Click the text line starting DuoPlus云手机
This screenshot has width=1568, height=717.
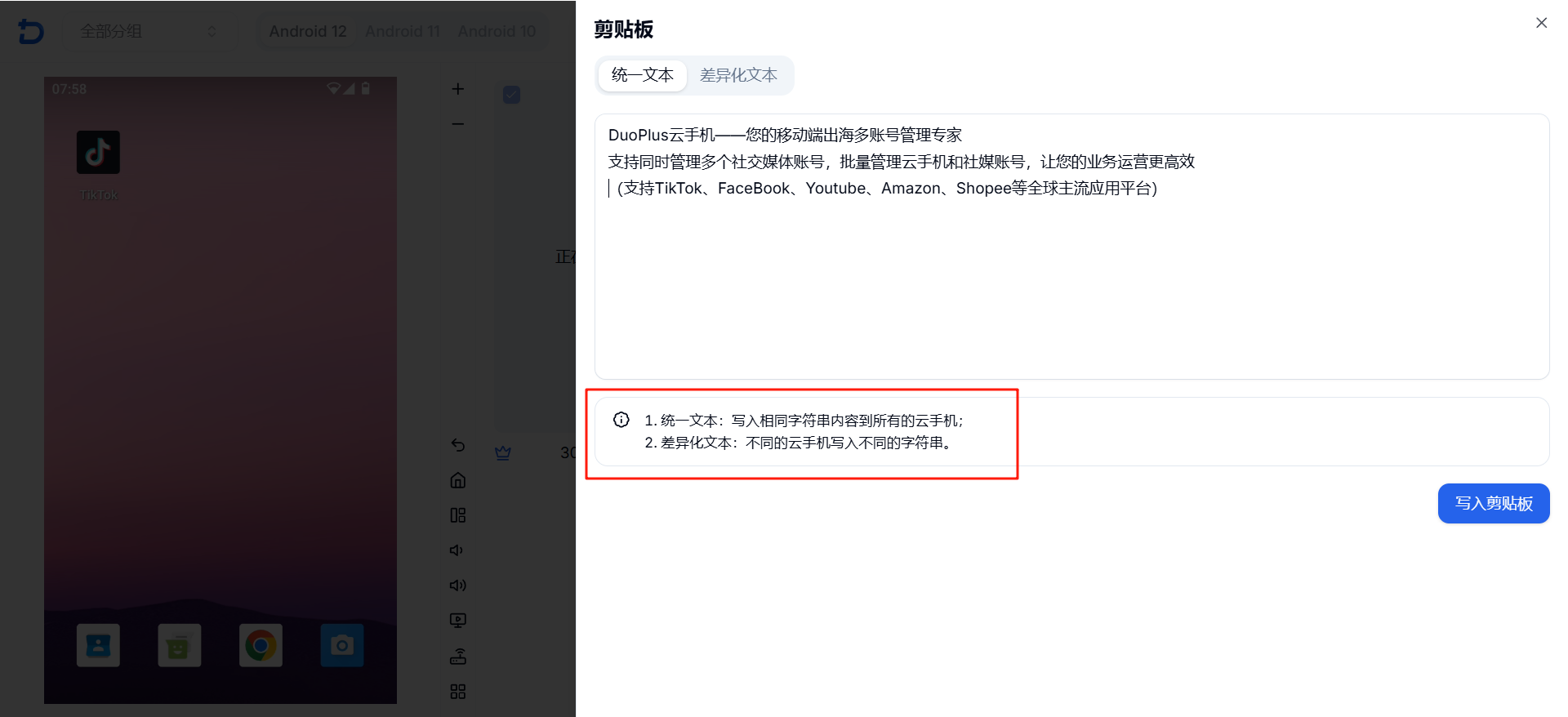point(785,135)
